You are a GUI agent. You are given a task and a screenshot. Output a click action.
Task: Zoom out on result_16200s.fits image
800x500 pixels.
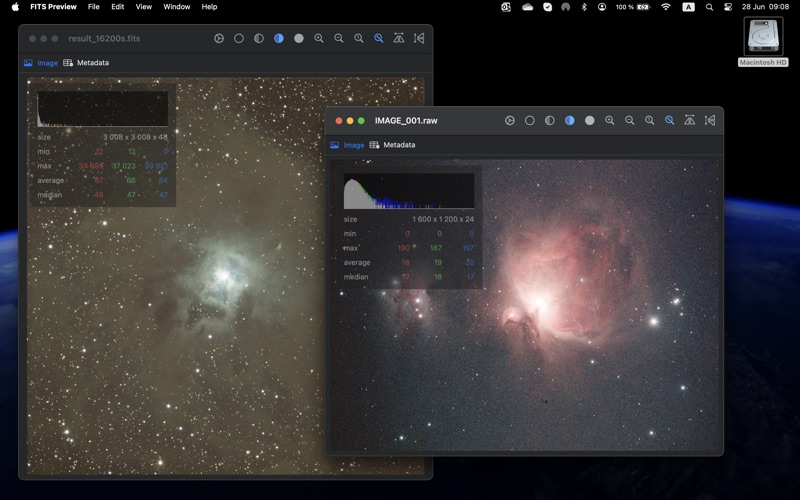coord(339,38)
